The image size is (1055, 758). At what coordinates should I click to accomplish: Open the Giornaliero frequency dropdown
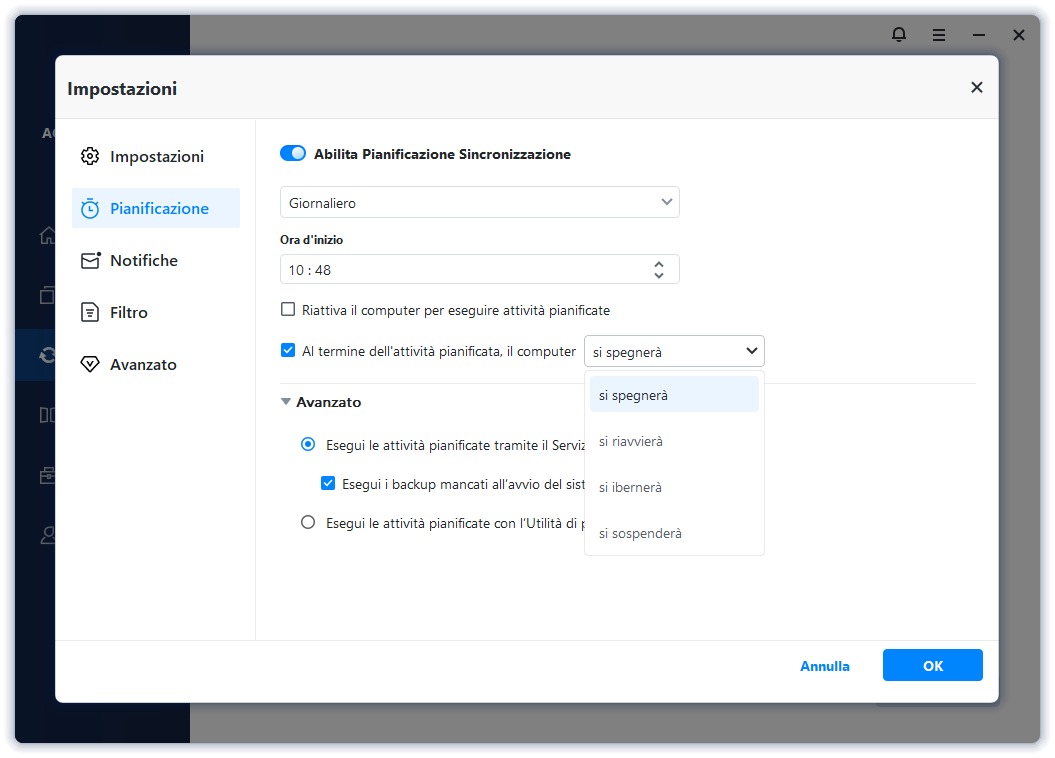pyautogui.click(x=479, y=203)
